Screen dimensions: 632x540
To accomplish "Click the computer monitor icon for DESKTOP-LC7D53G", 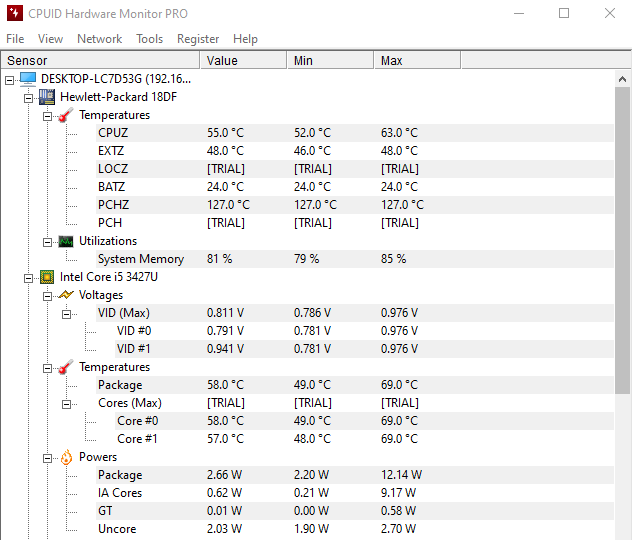I will pos(28,79).
